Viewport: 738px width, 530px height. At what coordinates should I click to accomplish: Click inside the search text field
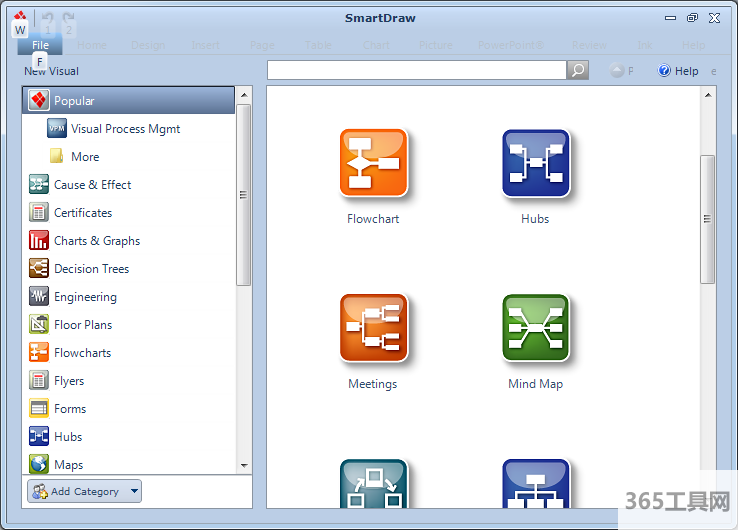[416, 70]
